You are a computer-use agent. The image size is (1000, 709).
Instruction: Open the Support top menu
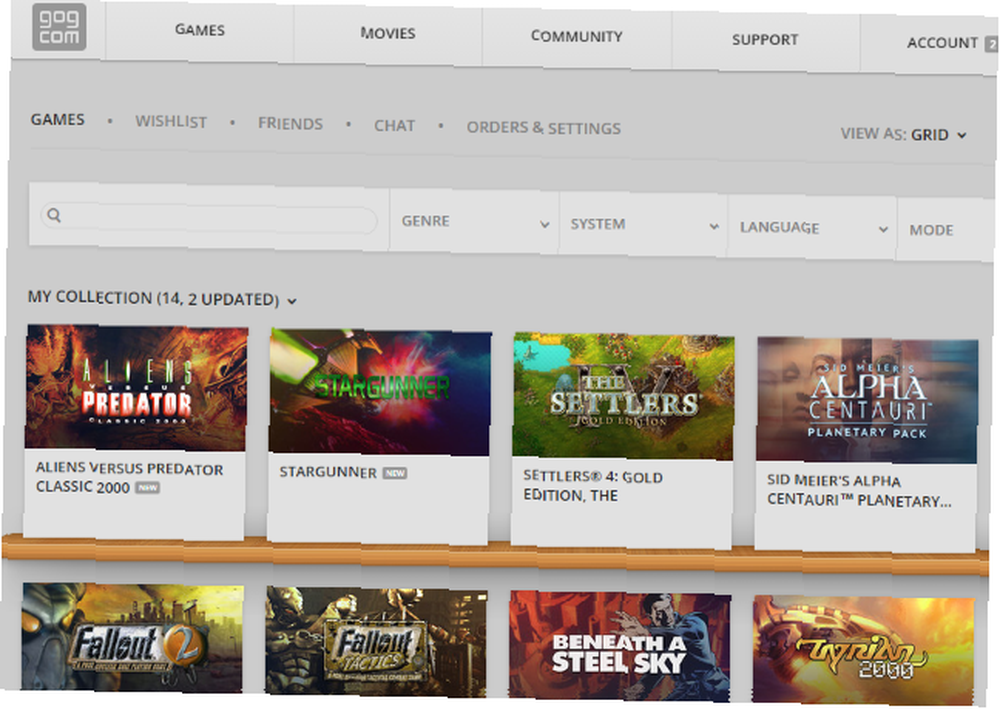[x=765, y=40]
